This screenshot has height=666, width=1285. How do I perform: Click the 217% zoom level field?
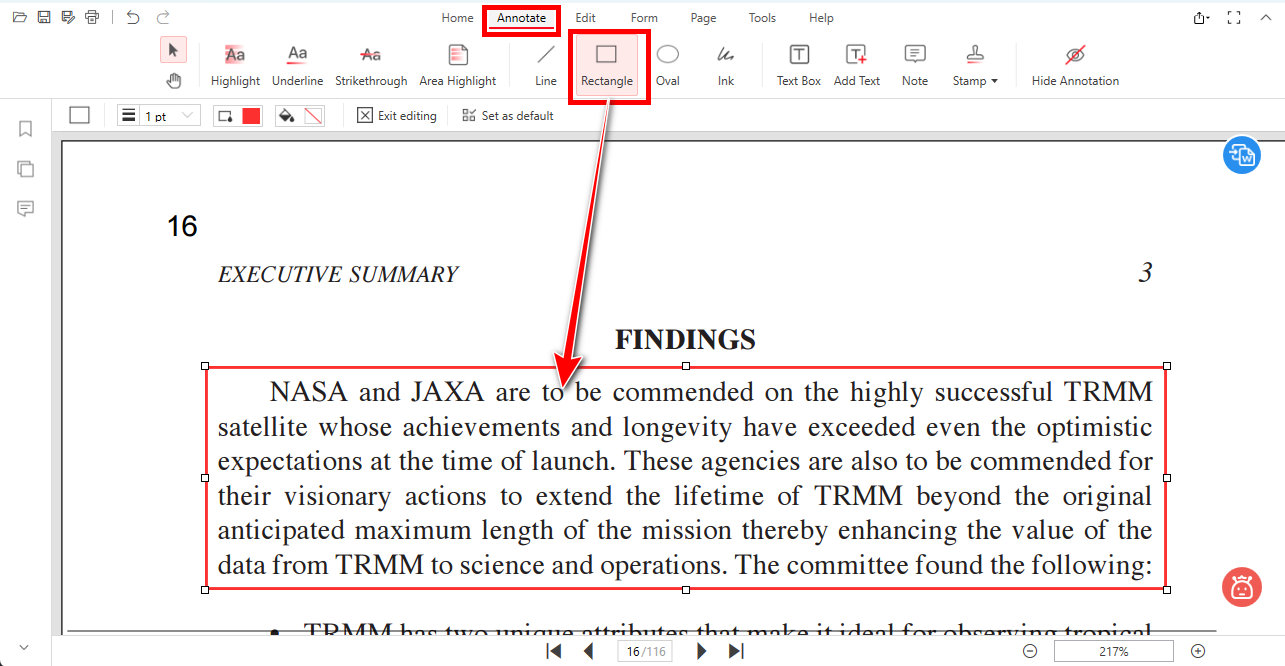pos(1115,652)
